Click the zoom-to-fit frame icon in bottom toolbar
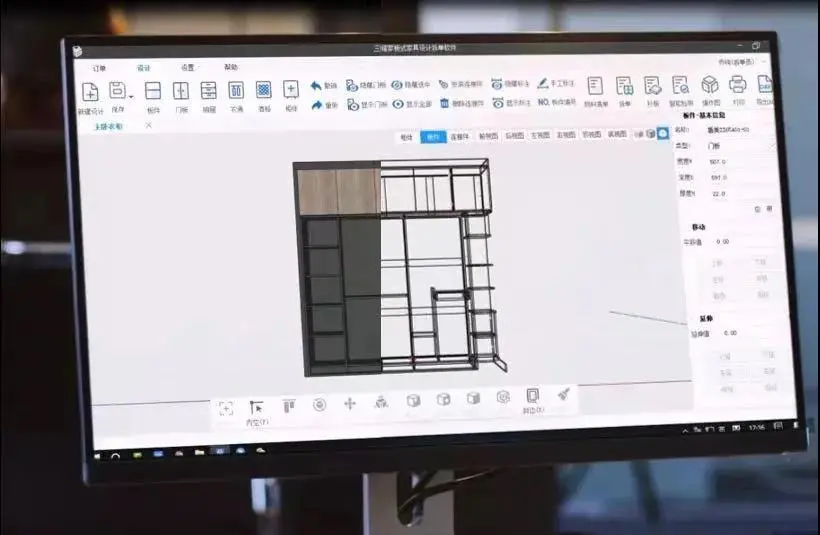 point(226,408)
